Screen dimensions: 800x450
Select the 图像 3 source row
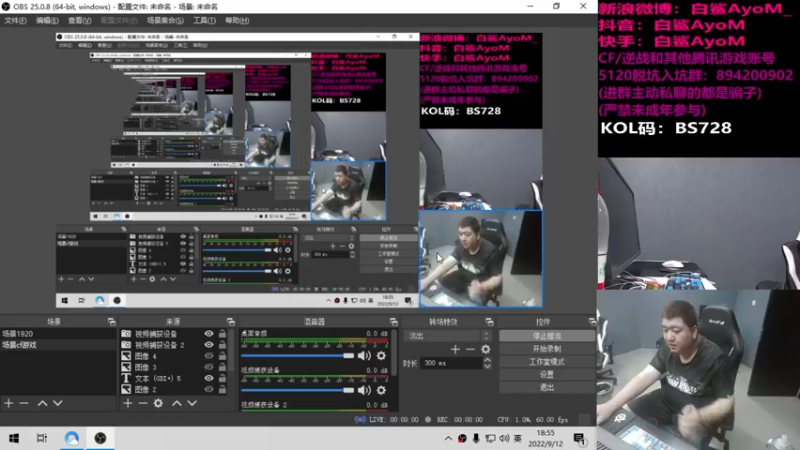click(174, 367)
